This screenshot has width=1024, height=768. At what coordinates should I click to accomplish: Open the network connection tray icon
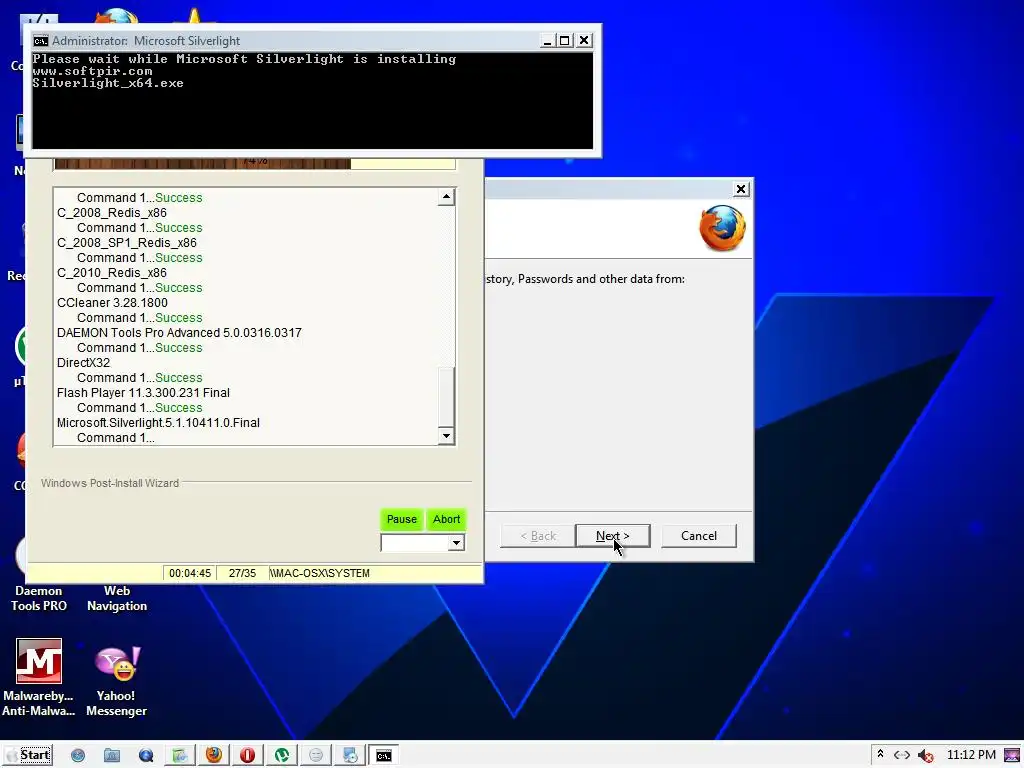[x=902, y=755]
